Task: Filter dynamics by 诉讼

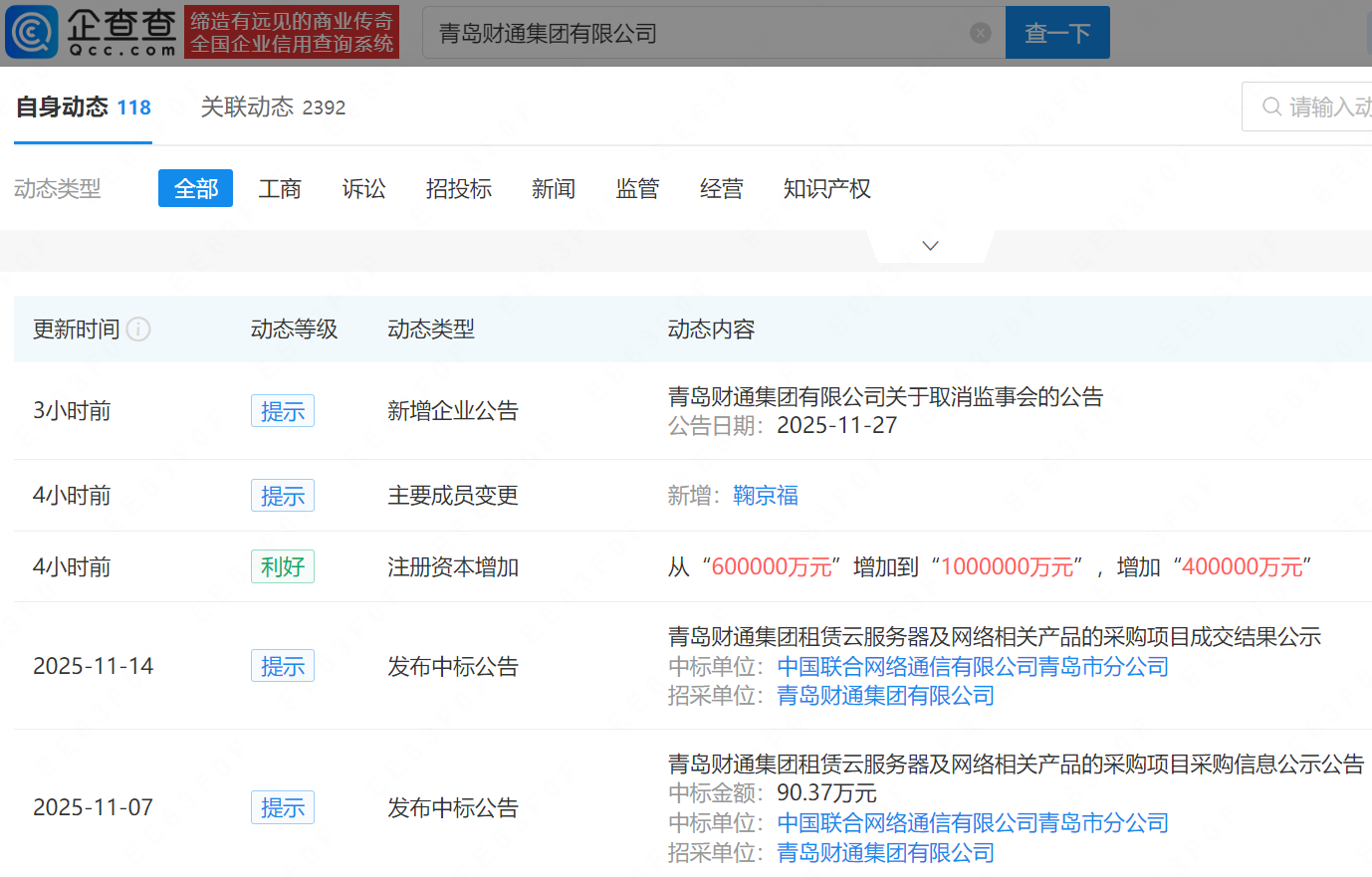Action: click(x=363, y=189)
